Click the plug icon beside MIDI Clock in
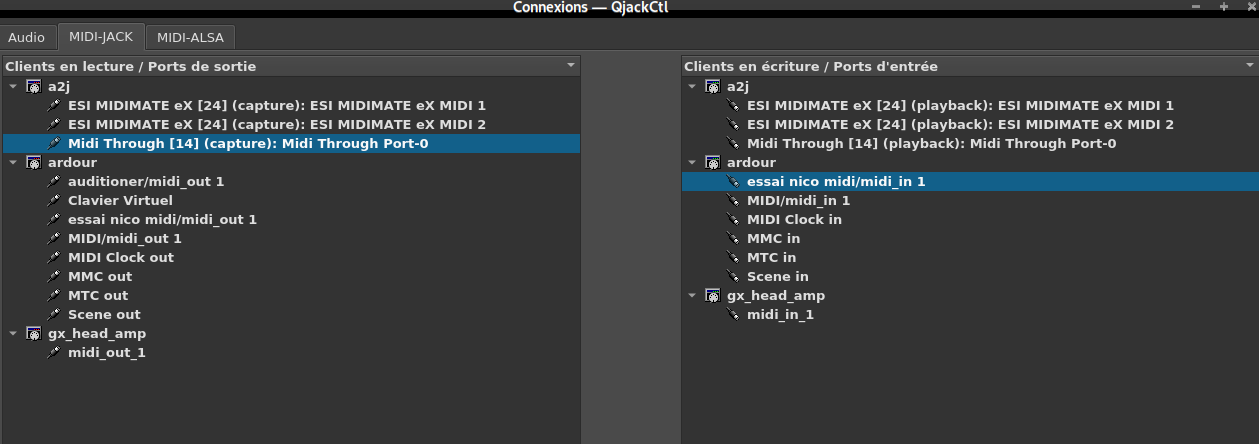This screenshot has width=1259, height=444. [x=734, y=220]
